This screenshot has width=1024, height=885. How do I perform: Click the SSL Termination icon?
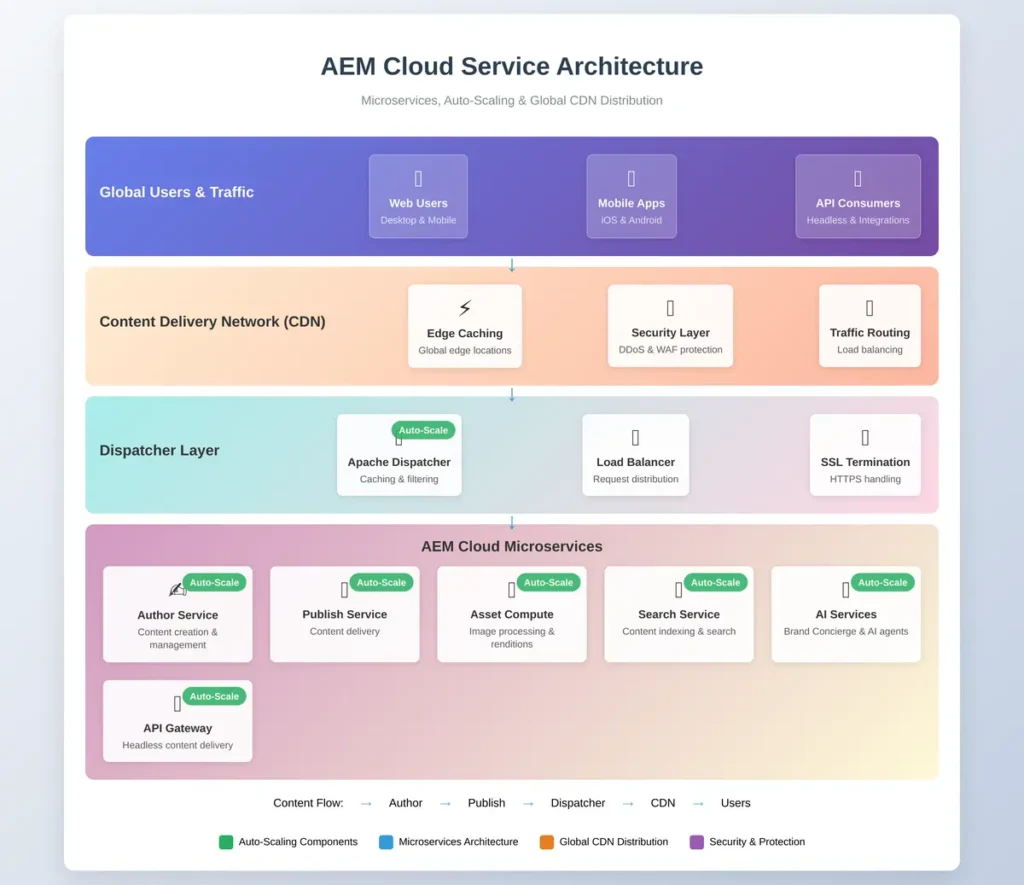coord(865,437)
